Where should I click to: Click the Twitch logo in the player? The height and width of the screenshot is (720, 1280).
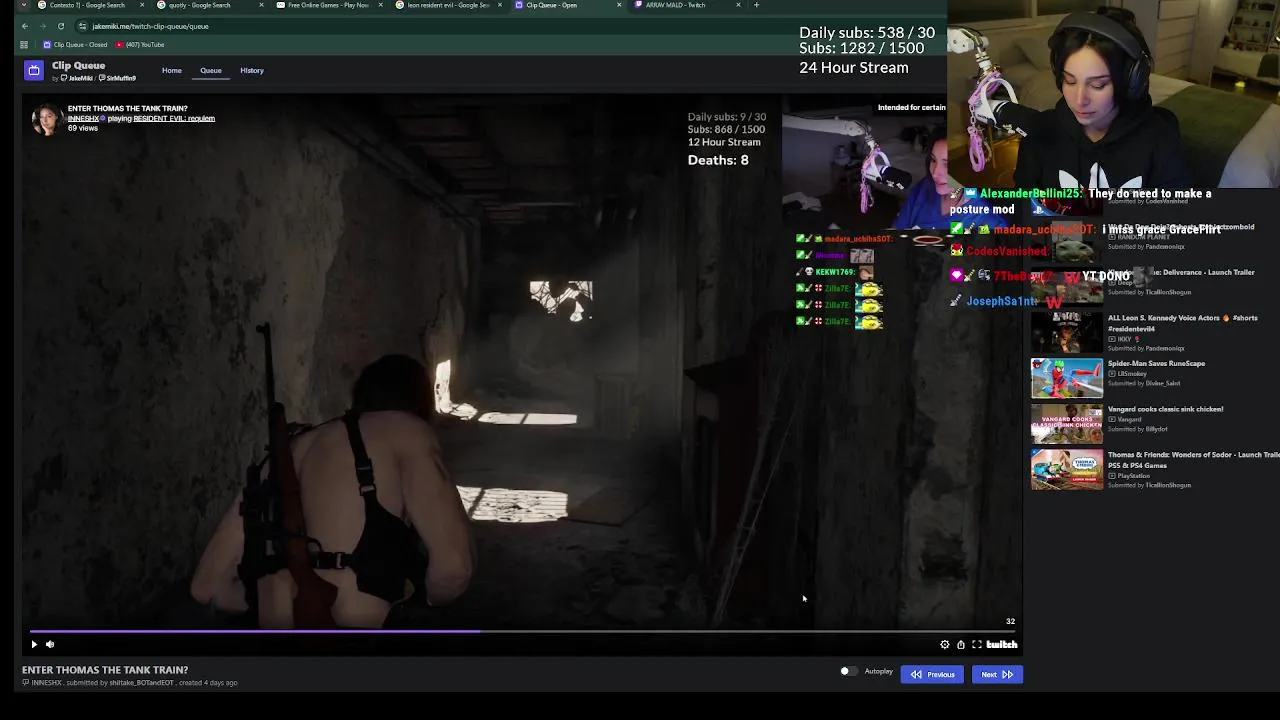[x=1002, y=645]
